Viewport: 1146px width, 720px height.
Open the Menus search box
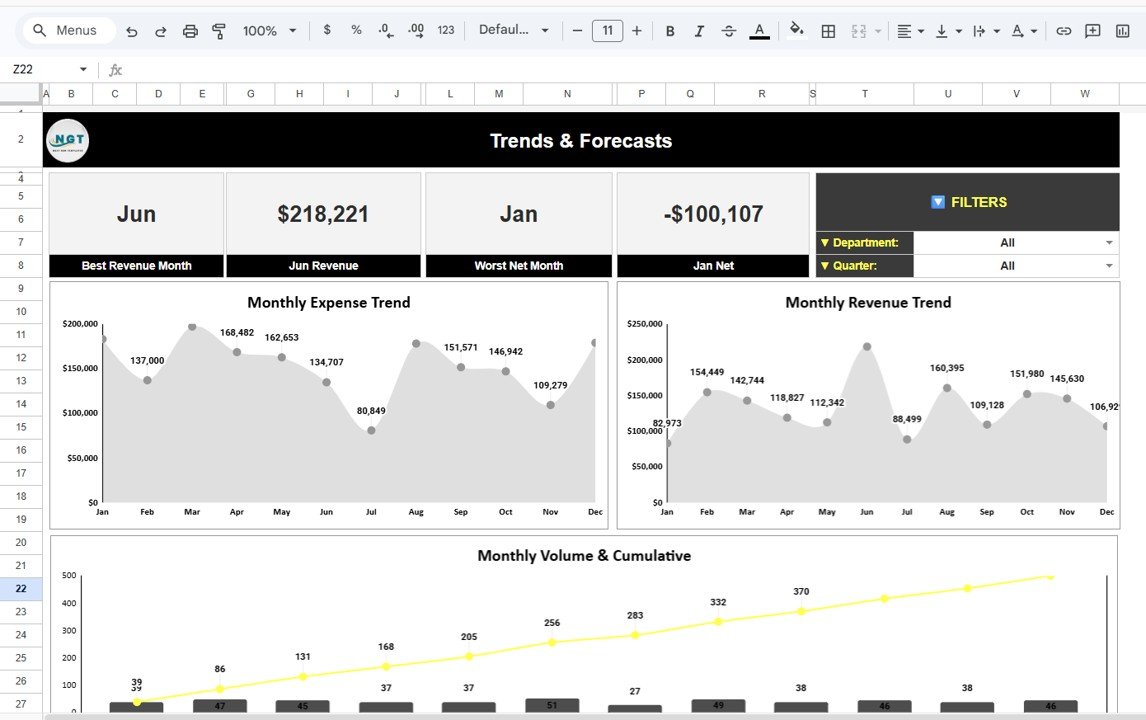67,31
